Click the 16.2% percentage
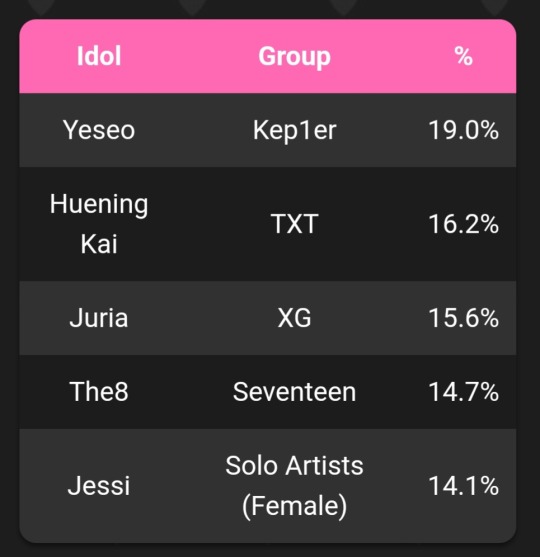The height and width of the screenshot is (557, 540). coord(464,224)
